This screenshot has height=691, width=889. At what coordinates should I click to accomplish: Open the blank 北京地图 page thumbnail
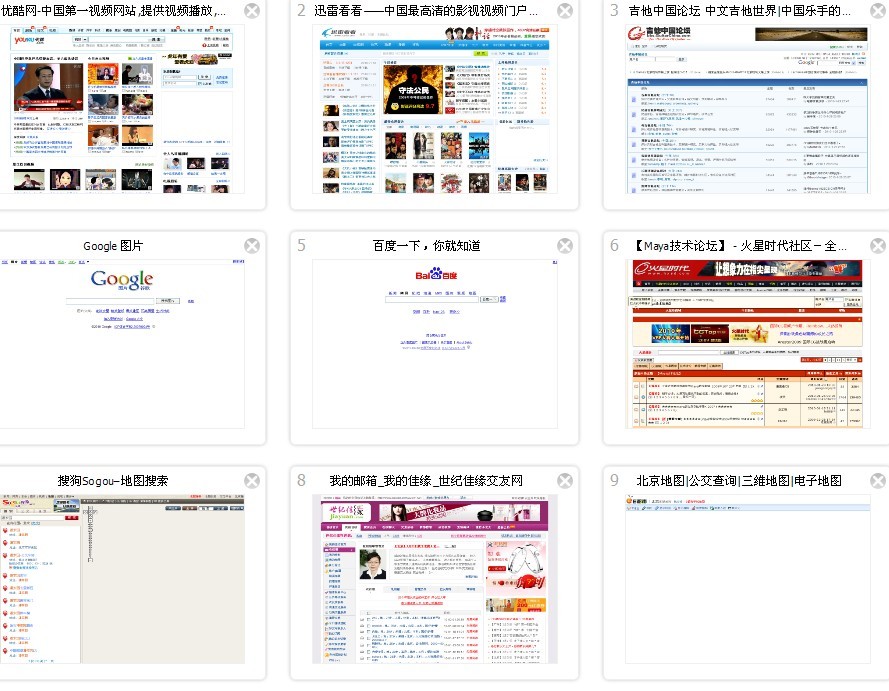coord(748,579)
